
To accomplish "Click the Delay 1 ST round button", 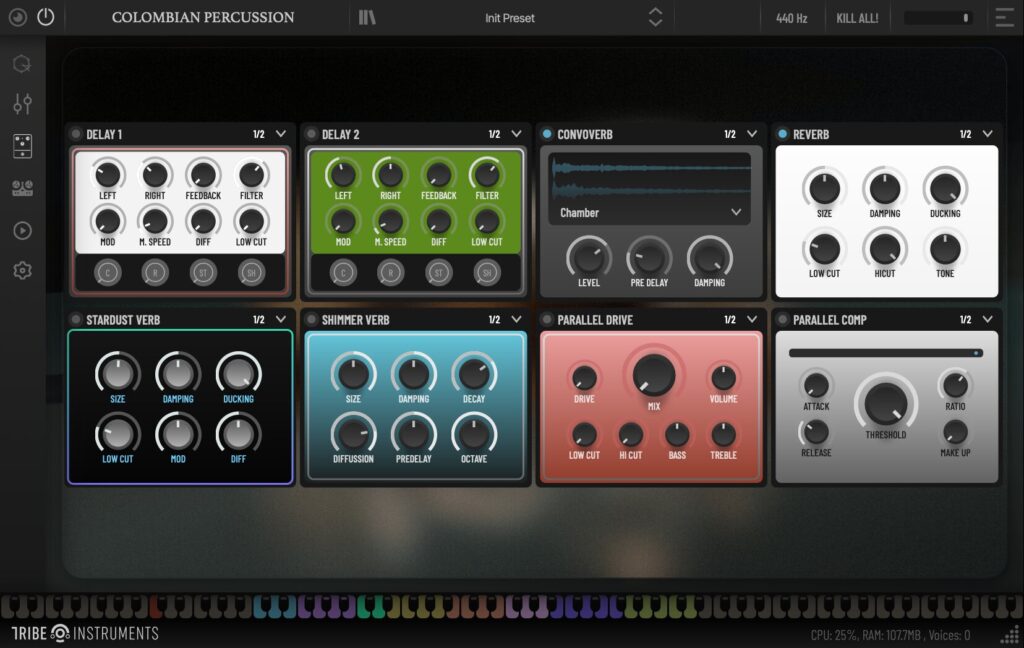I will (x=203, y=272).
